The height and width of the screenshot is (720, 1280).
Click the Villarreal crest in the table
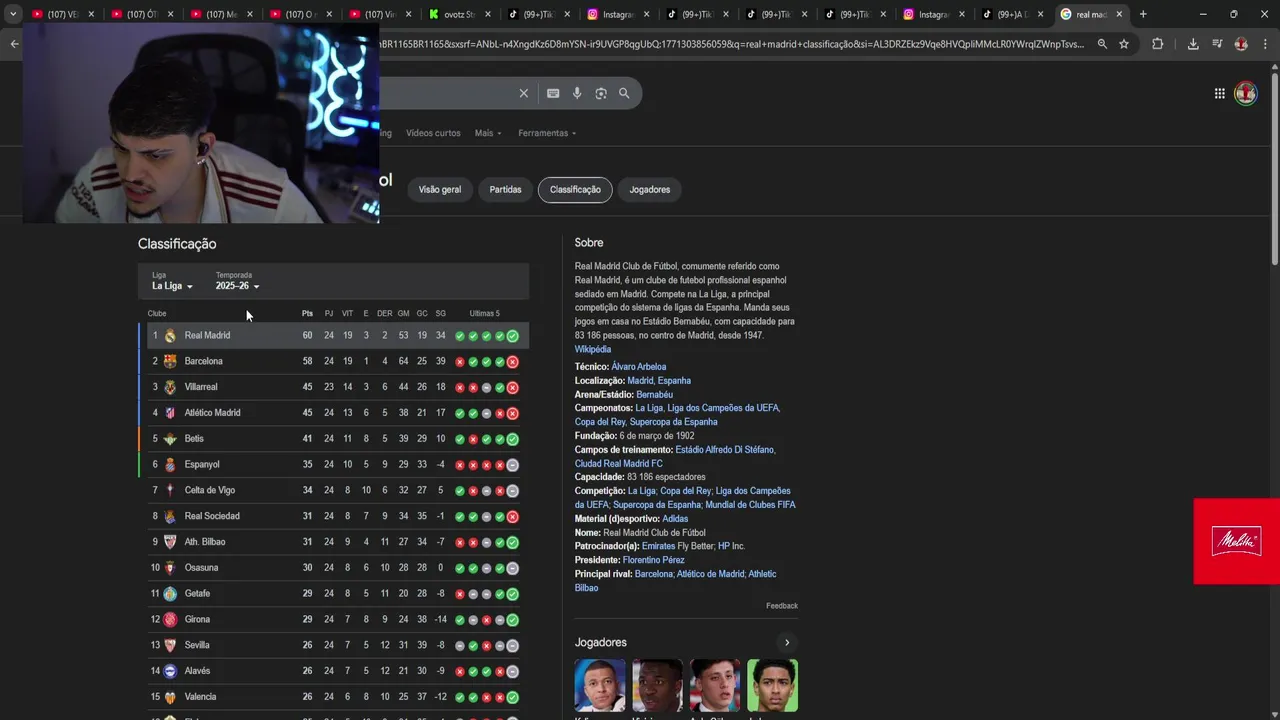click(x=170, y=387)
